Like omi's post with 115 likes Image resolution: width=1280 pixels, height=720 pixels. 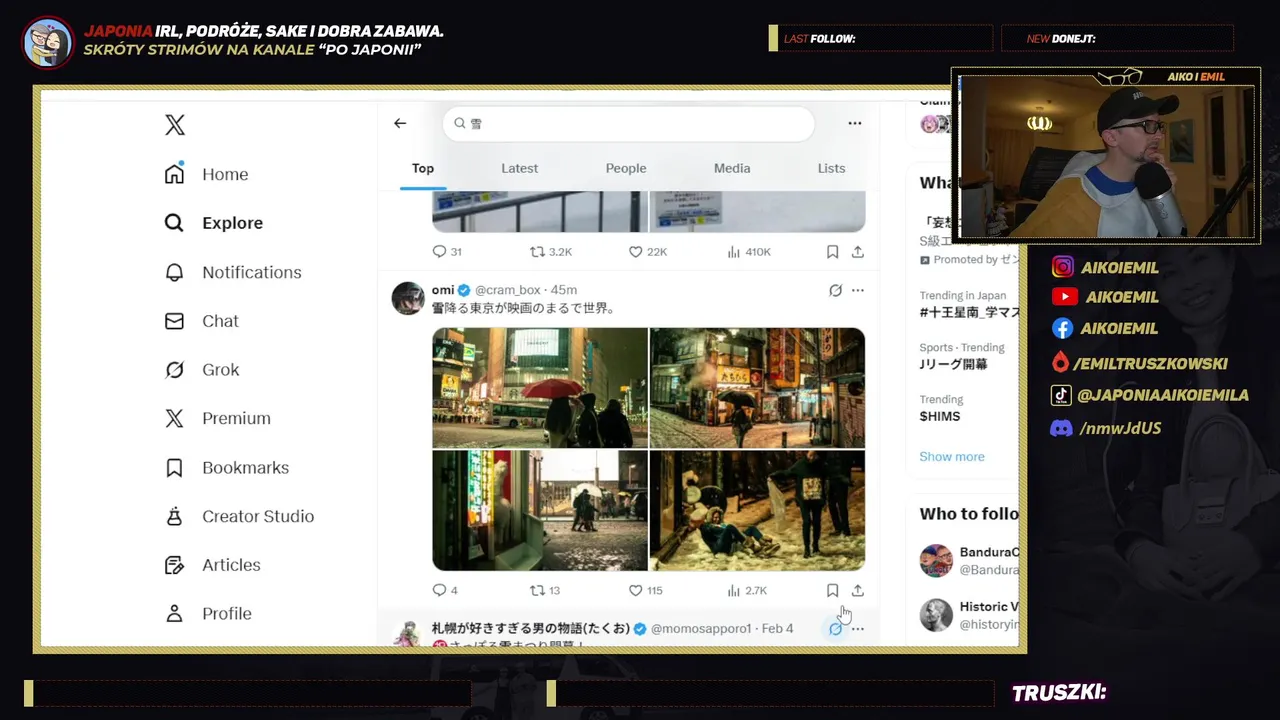coord(645,590)
